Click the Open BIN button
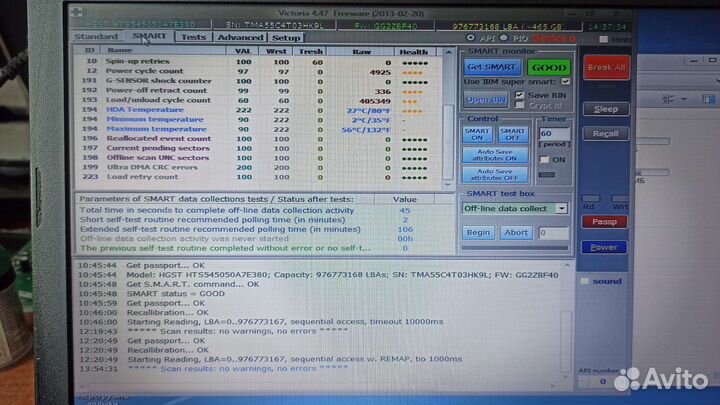This screenshot has height=405, width=720. click(485, 100)
